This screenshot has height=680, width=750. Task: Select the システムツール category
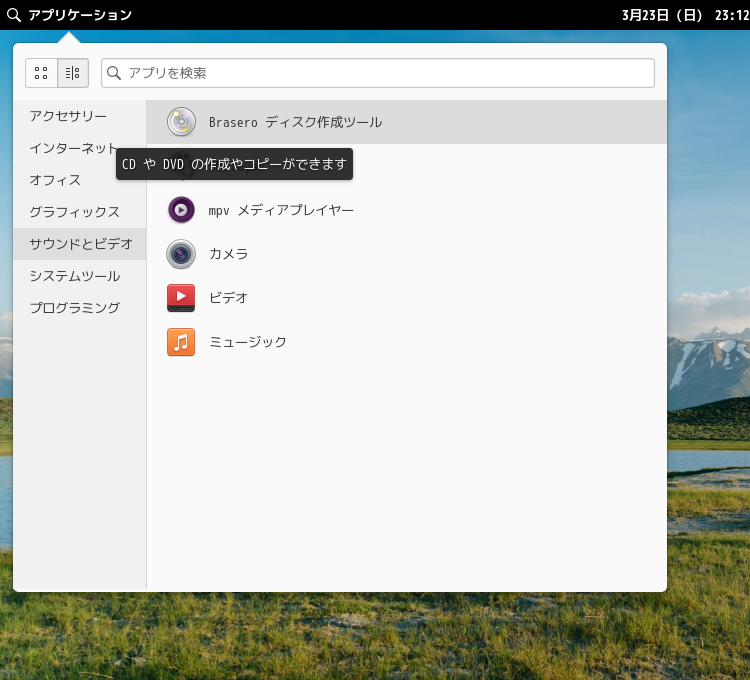[x=79, y=276]
